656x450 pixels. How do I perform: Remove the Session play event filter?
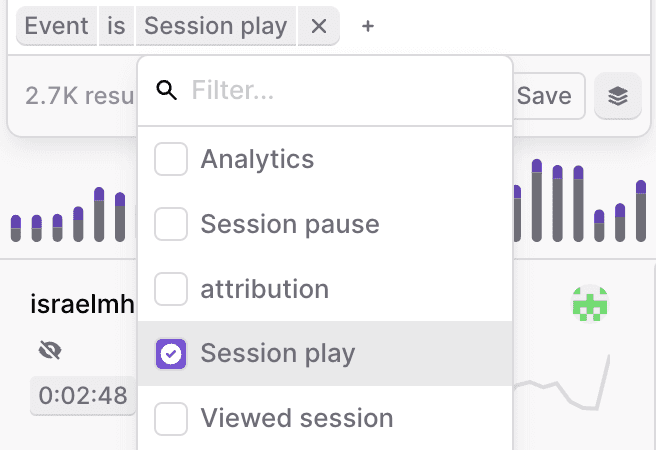tap(319, 26)
